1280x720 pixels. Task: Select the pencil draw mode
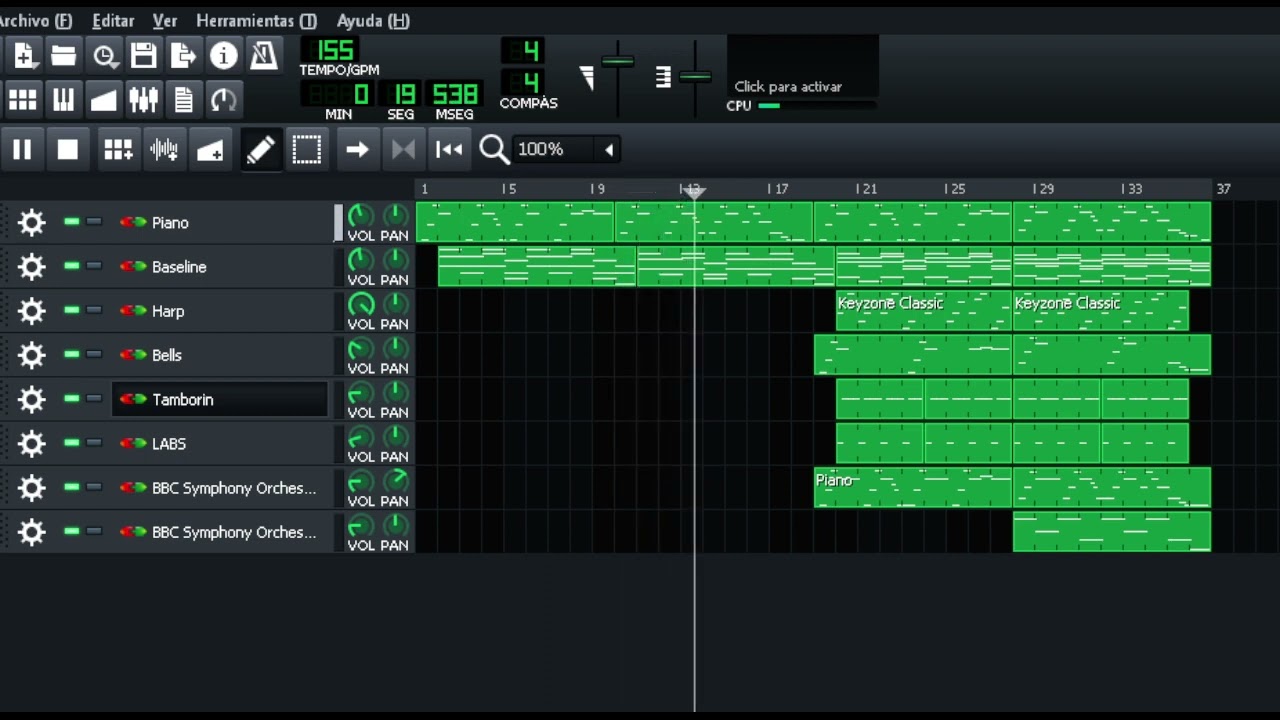click(x=260, y=150)
